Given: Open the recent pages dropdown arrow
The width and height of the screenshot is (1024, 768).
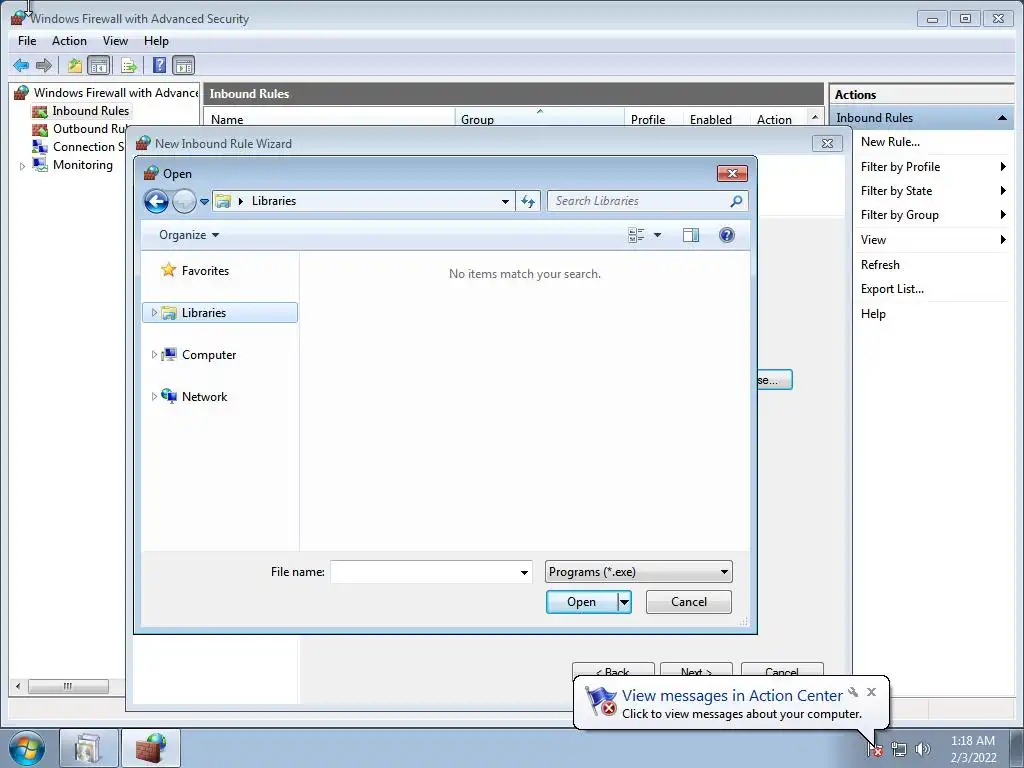Looking at the screenshot, I should (x=204, y=202).
